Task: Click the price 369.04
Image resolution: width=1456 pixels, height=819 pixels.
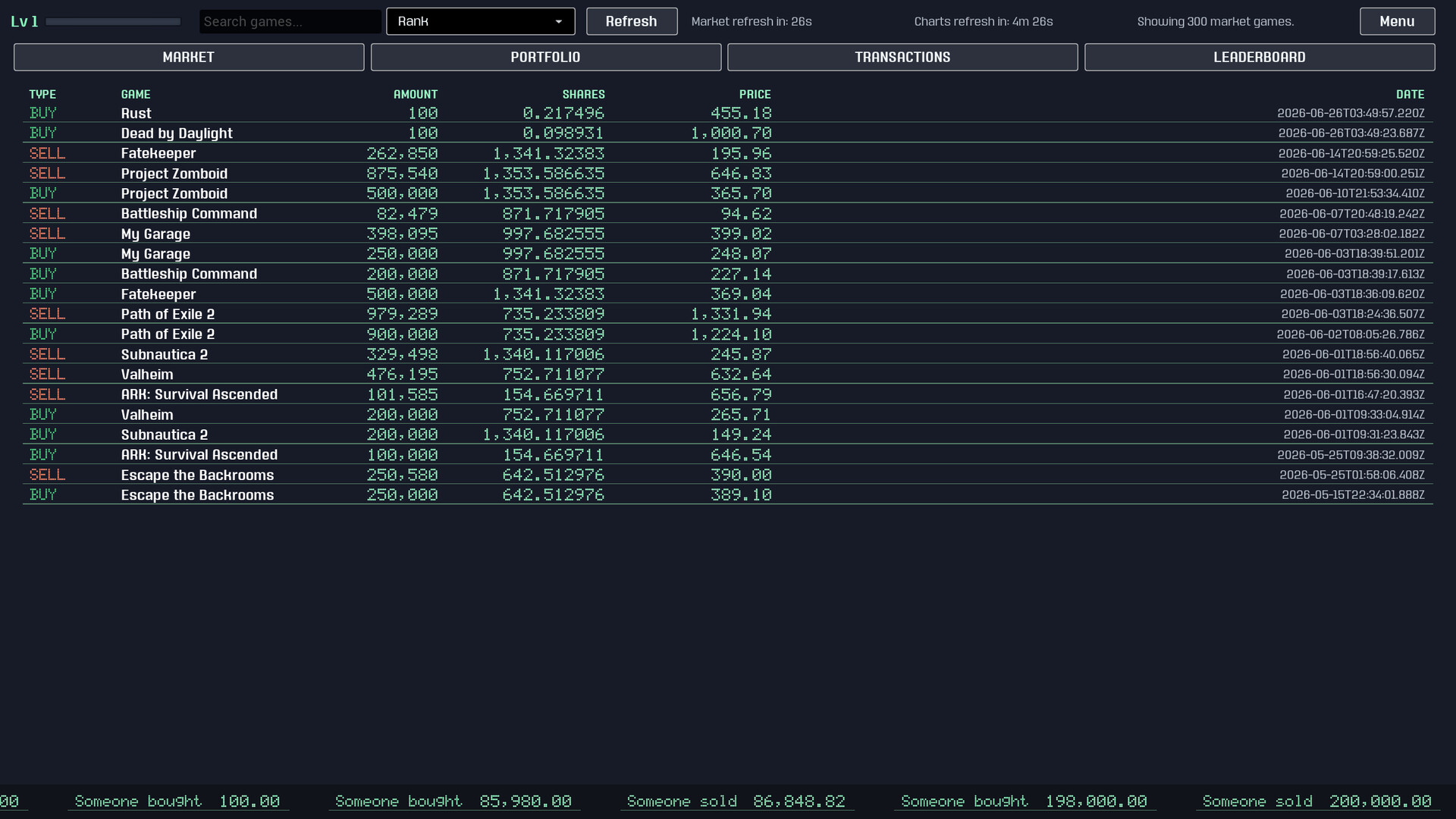Action: coord(741,294)
